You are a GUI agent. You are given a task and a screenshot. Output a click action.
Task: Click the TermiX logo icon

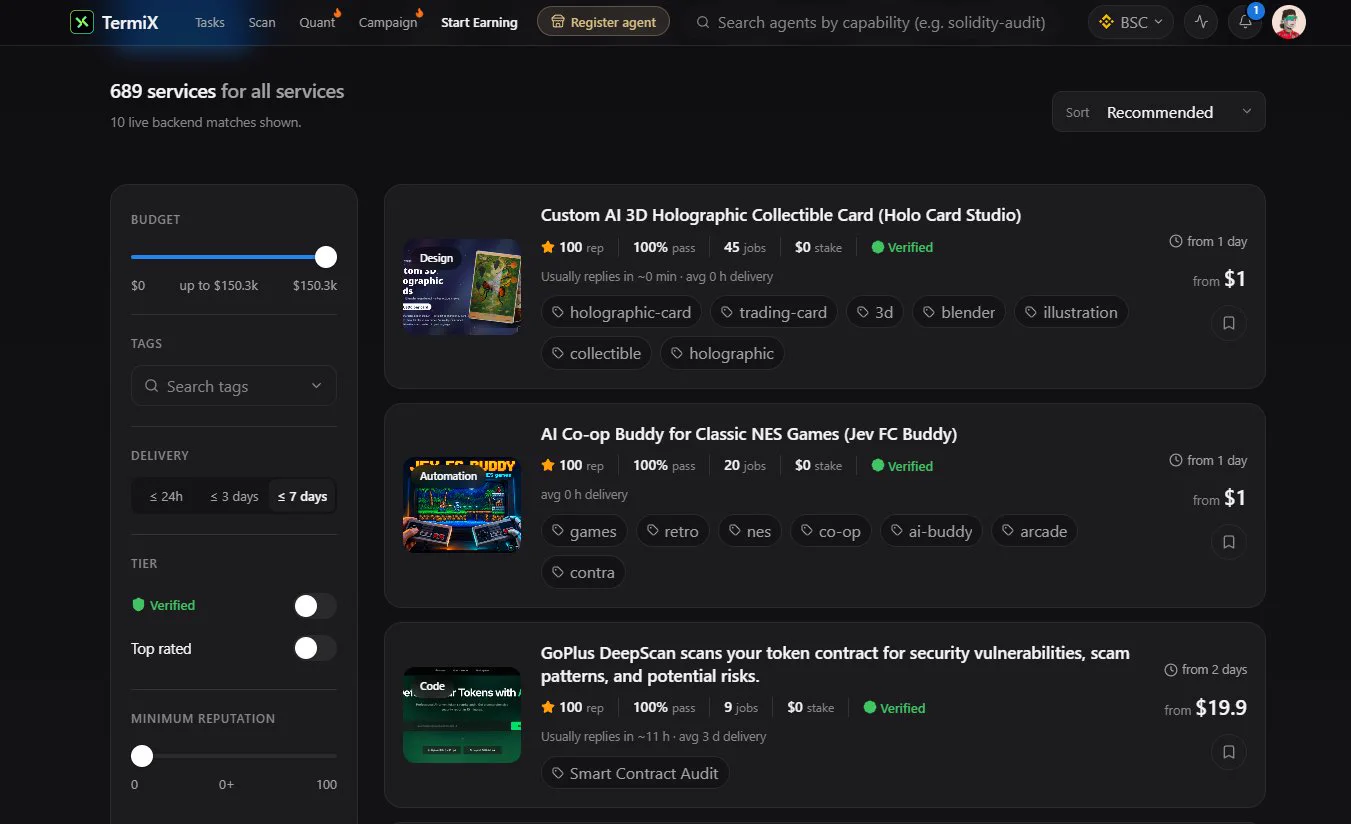tap(82, 22)
